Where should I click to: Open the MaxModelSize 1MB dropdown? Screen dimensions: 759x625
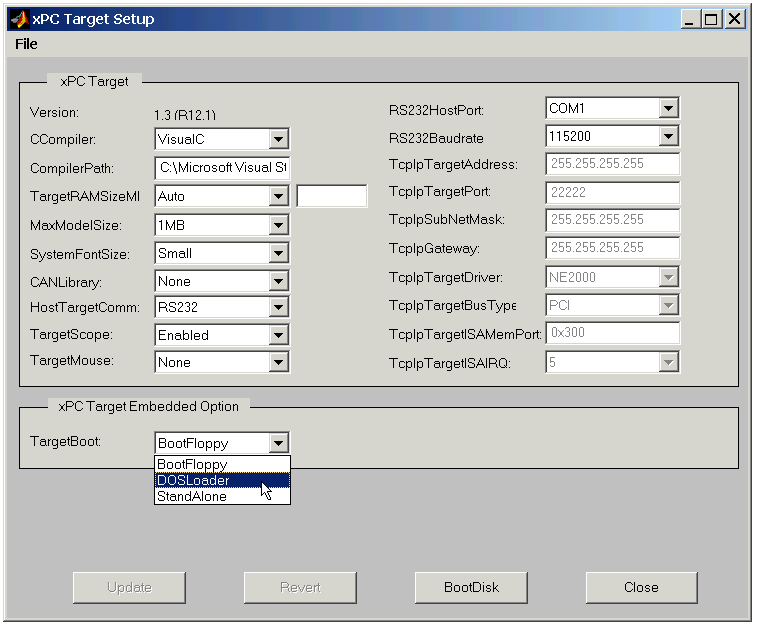[222, 225]
